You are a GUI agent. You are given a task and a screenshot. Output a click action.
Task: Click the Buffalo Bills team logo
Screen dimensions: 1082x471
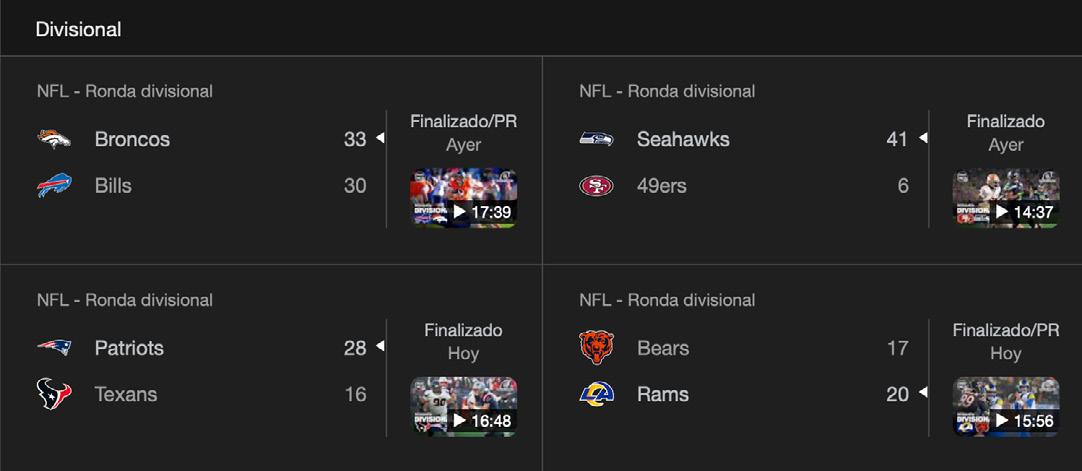click(54, 186)
